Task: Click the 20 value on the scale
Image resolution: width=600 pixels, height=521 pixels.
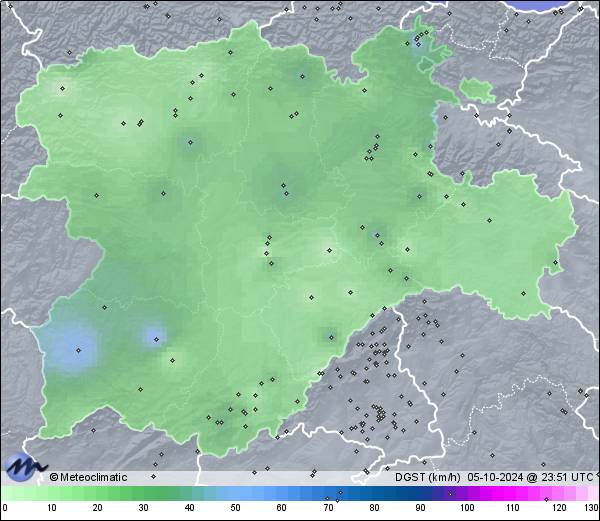Action: [x=98, y=508]
